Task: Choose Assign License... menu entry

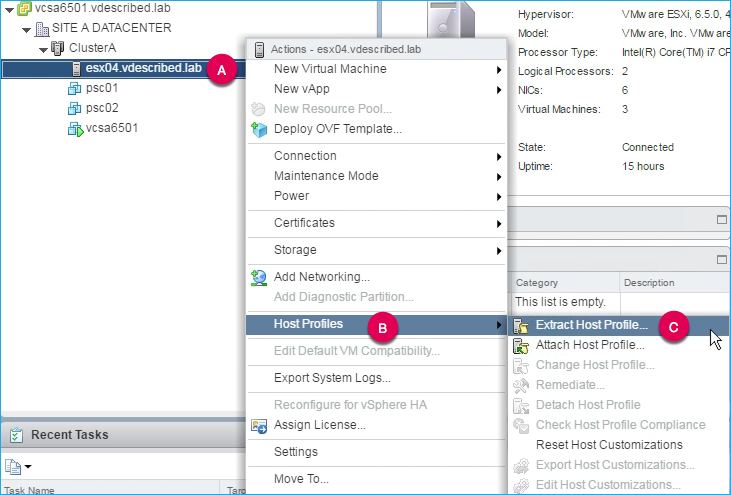Action: tap(376, 425)
